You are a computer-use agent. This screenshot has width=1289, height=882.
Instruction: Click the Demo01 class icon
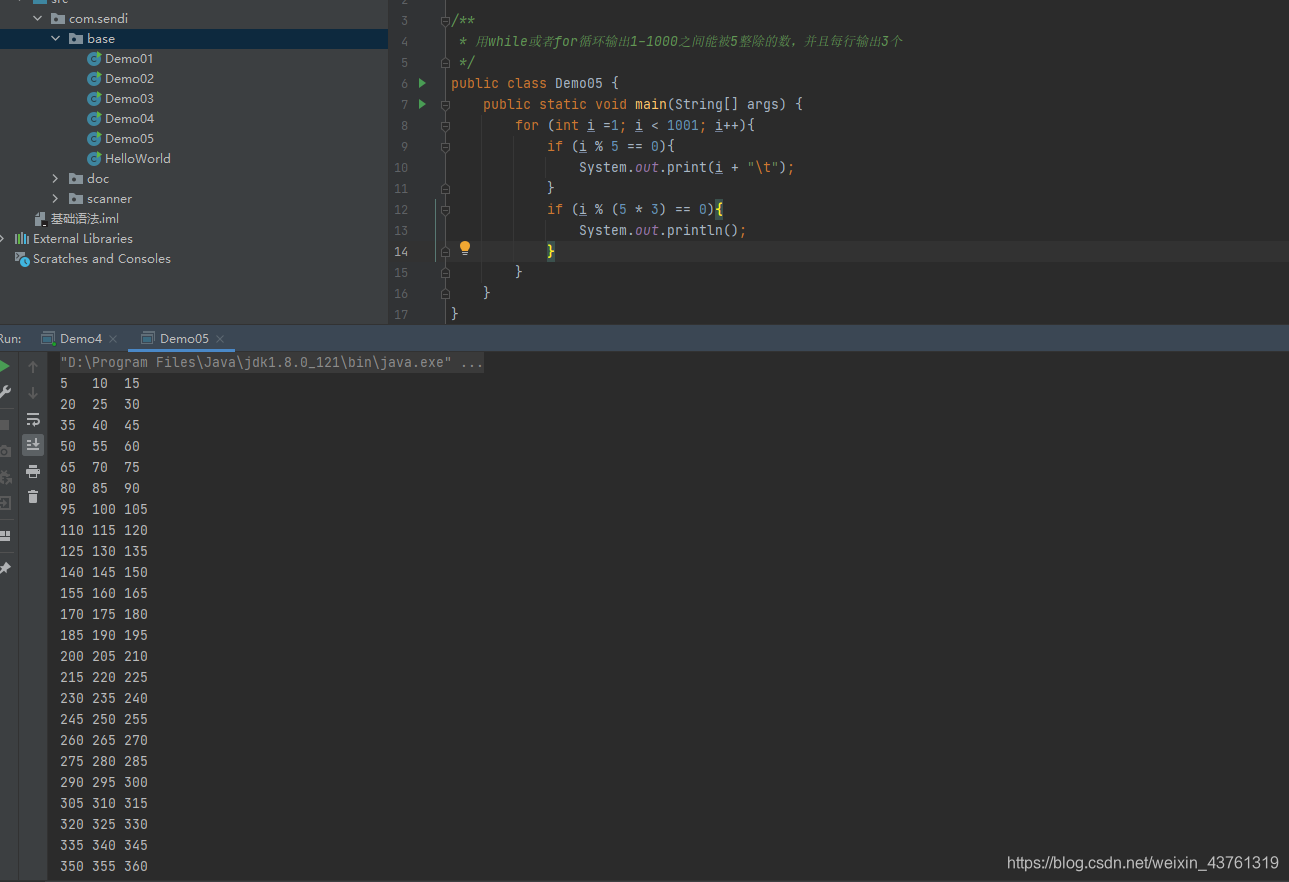[94, 59]
